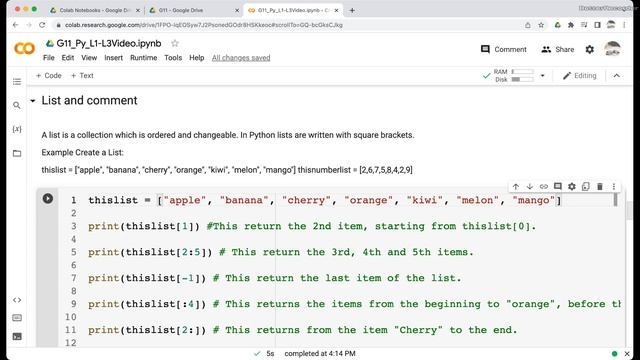Open more cell actions menu
The width and height of the screenshot is (640, 360).
click(614, 187)
